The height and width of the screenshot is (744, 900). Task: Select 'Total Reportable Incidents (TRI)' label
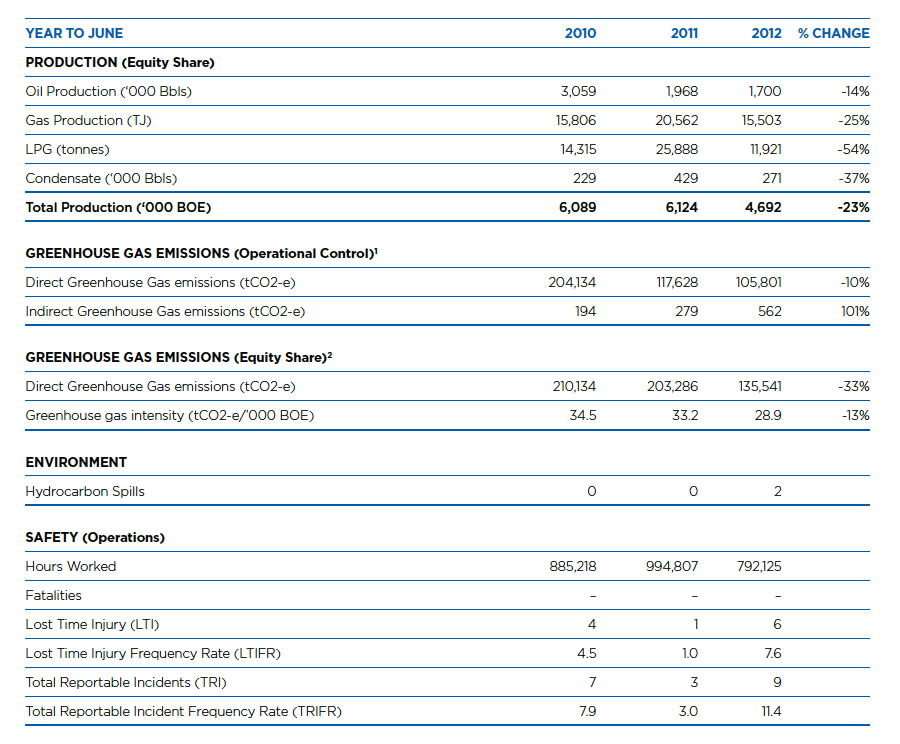[x=126, y=683]
